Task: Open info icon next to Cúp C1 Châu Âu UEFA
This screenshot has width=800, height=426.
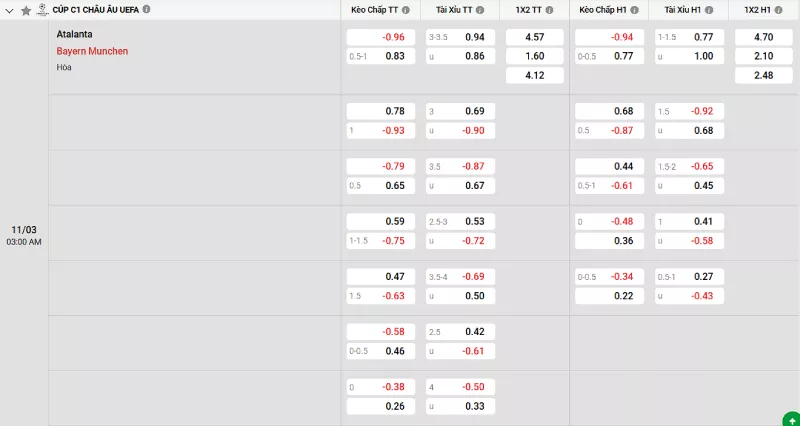Action: (x=147, y=9)
